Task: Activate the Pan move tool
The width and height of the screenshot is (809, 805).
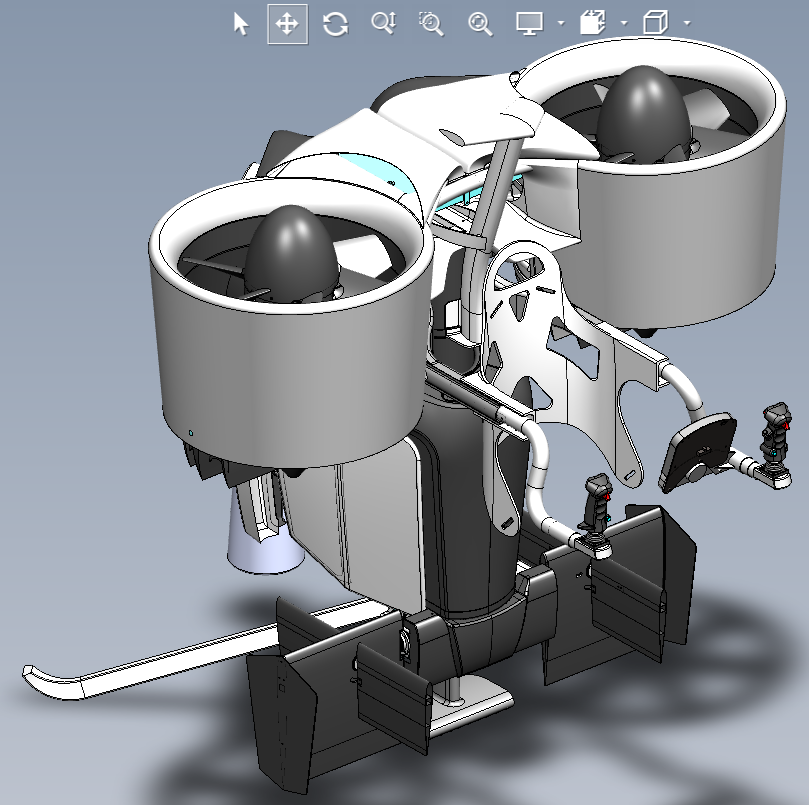Action: (x=287, y=24)
